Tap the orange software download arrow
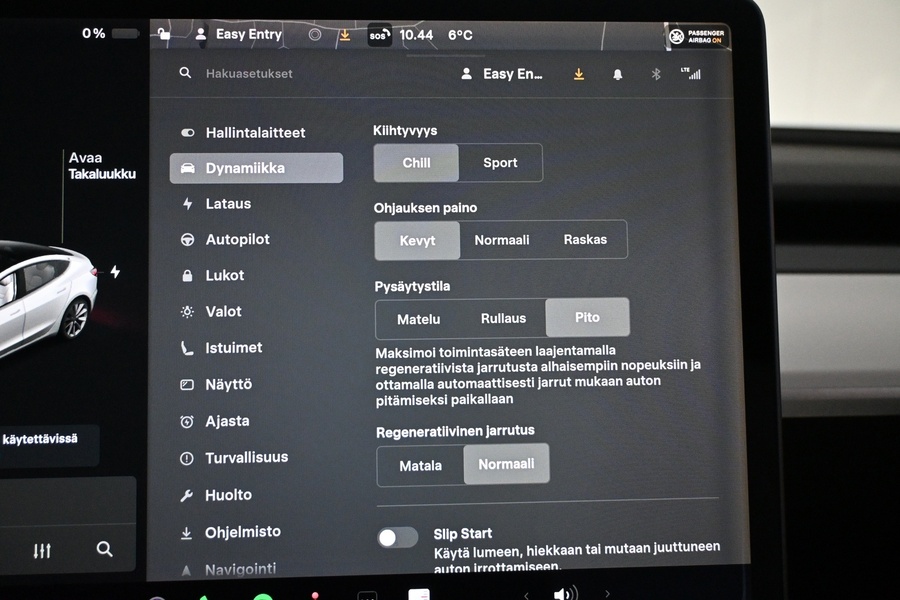The height and width of the screenshot is (600, 900). click(578, 74)
